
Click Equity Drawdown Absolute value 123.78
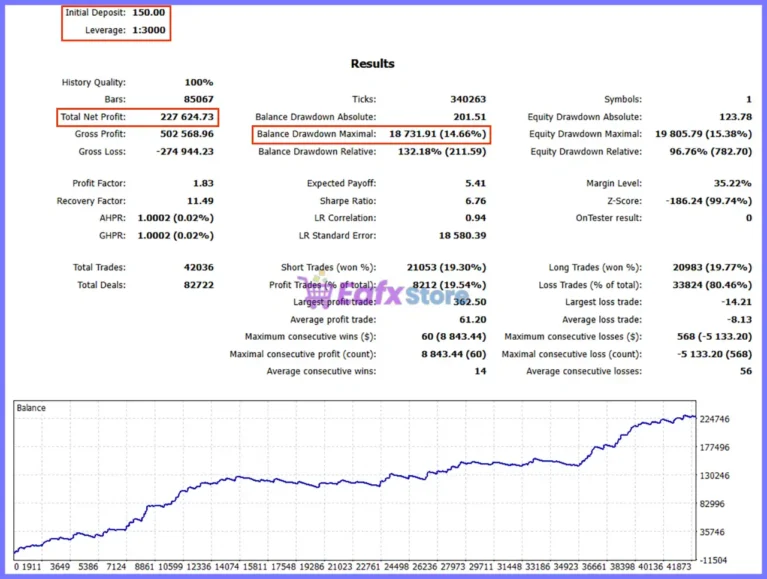[x=735, y=117]
